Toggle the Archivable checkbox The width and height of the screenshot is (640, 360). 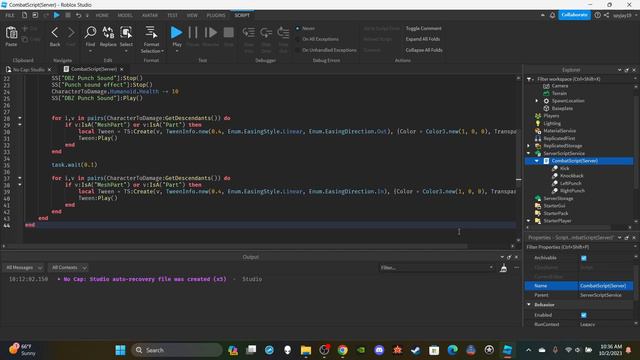click(583, 258)
